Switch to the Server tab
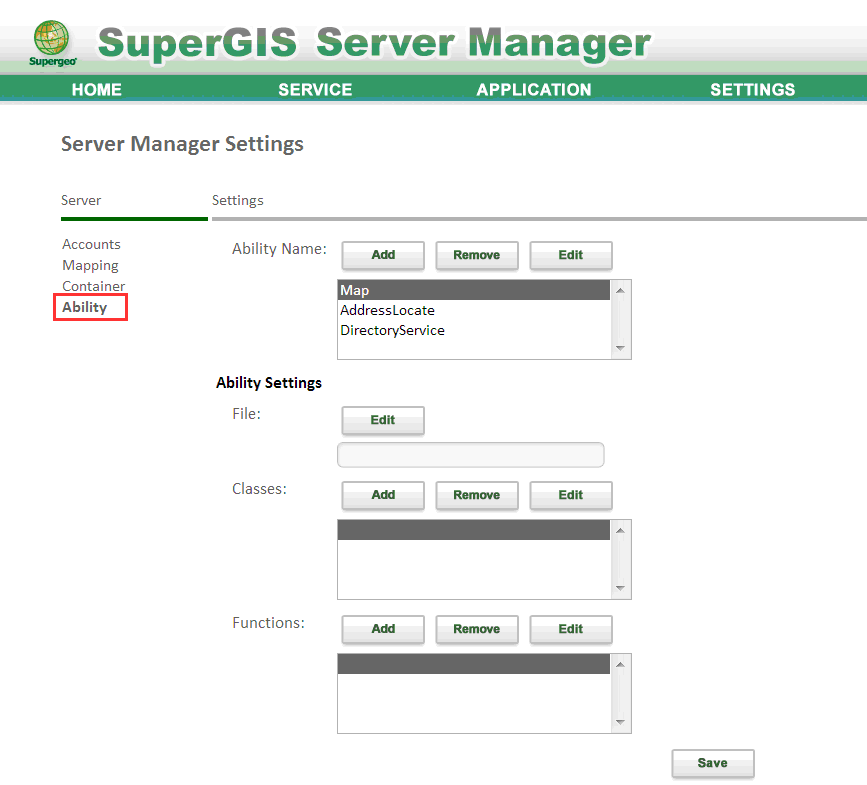 click(81, 200)
